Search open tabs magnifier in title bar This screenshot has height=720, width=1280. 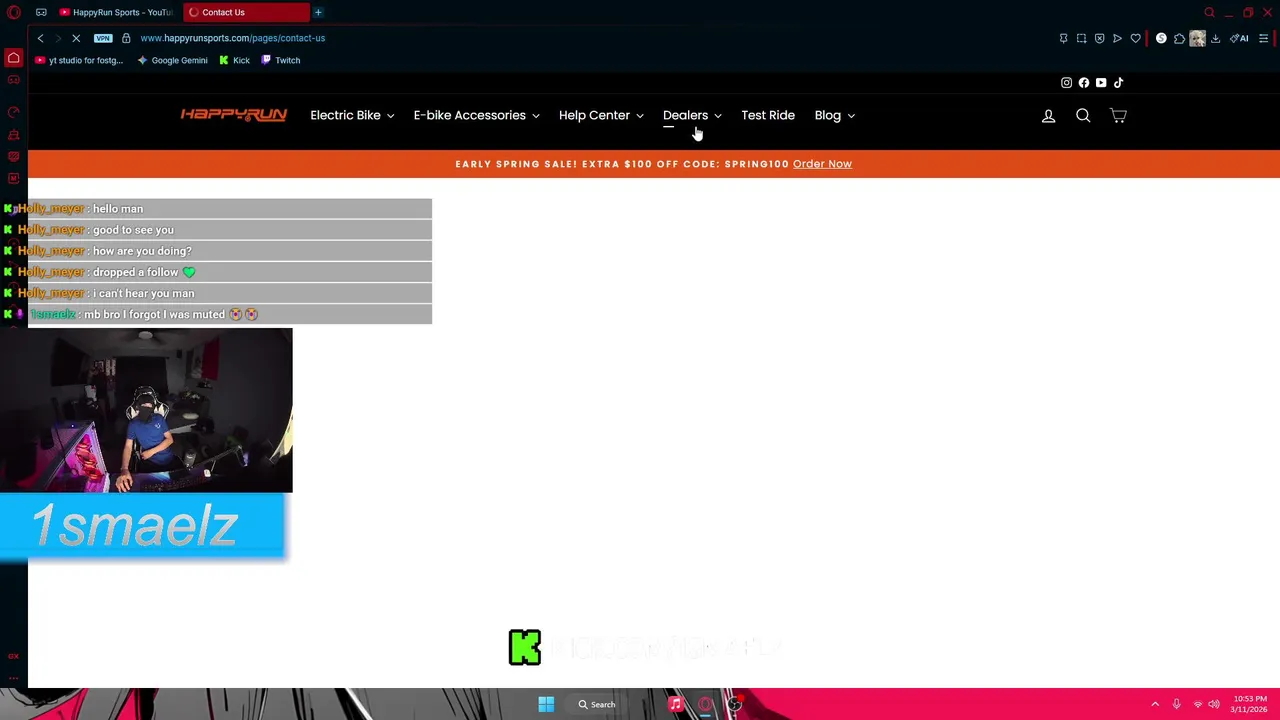1209,12
